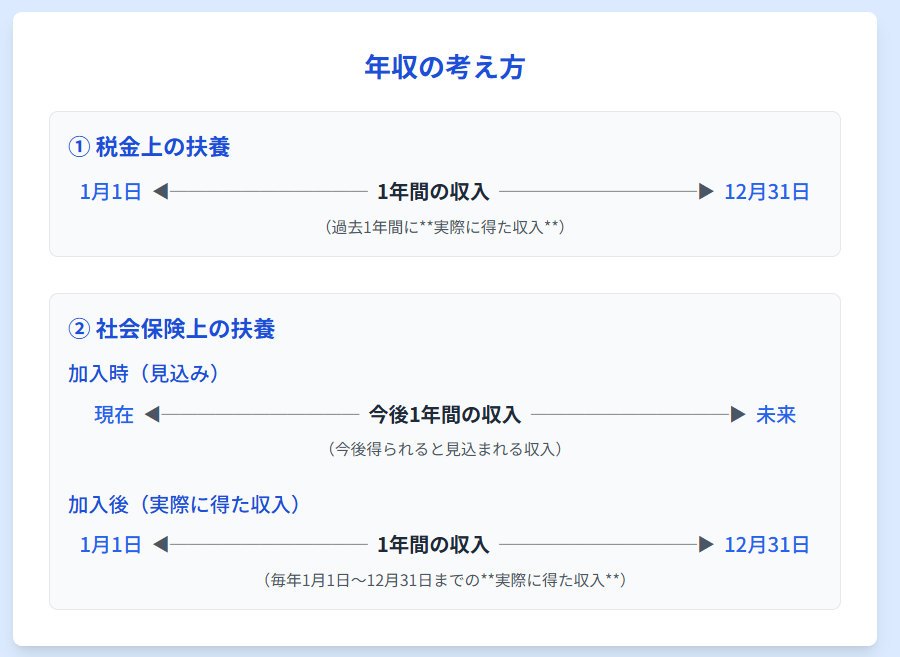The height and width of the screenshot is (657, 900).
Task: Select the ② 社会保険上の扶養 heading
Action: click(171, 328)
